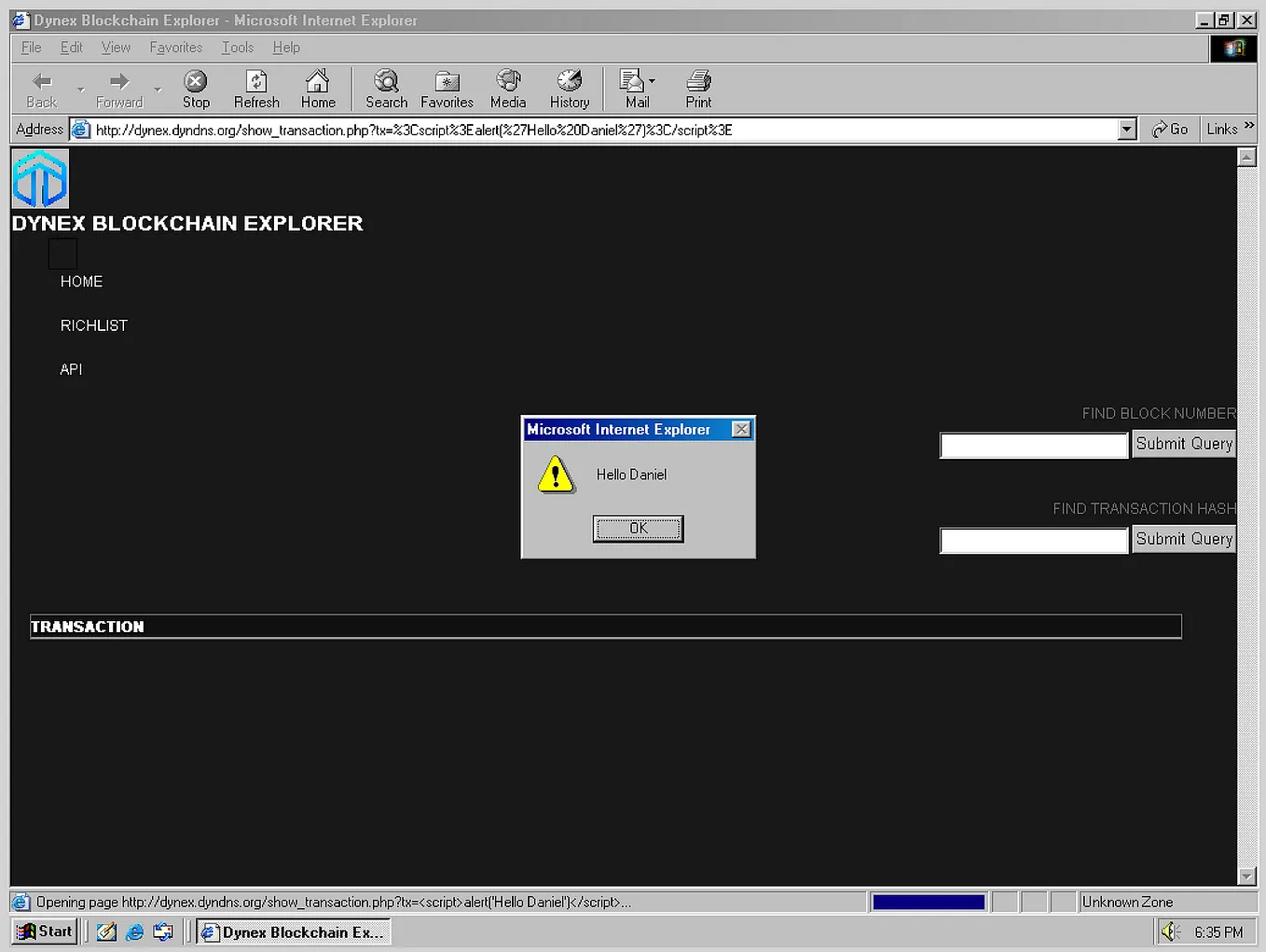Click the page loading progress bar
Viewport: 1266px width, 952px height.
[929, 902]
